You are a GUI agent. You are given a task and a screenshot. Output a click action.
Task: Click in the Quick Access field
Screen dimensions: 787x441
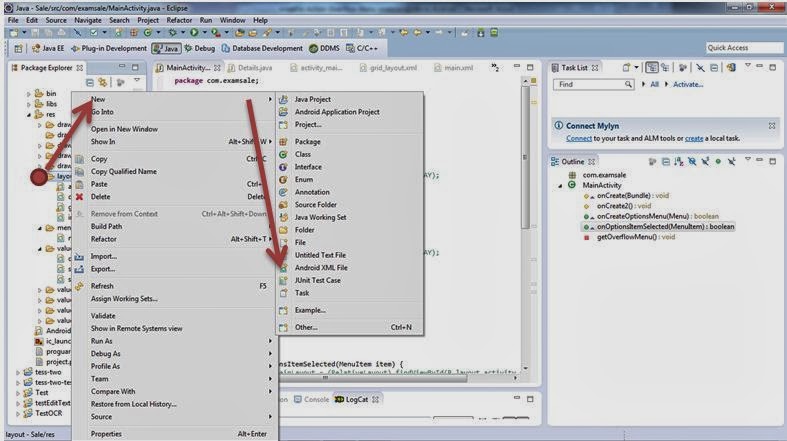click(744, 48)
